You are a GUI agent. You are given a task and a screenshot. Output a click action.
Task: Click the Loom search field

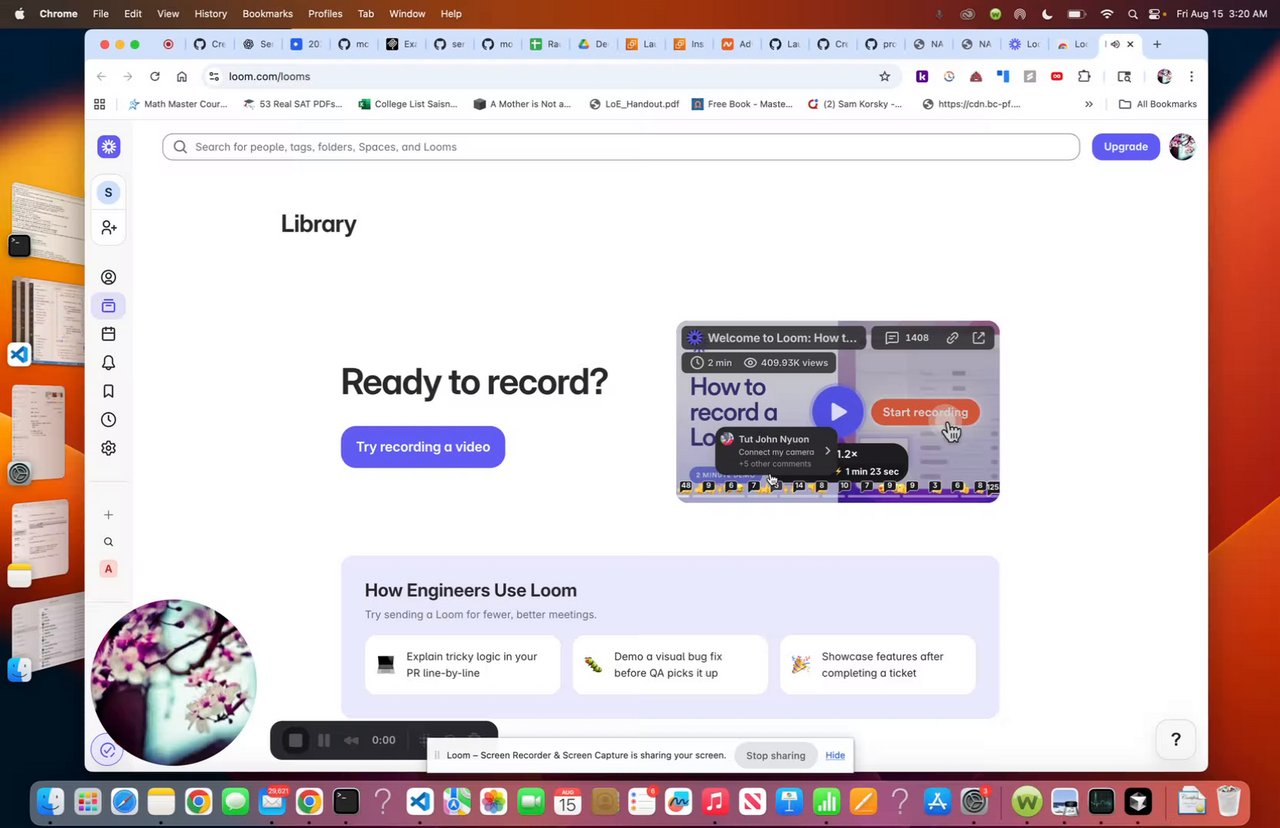point(621,147)
